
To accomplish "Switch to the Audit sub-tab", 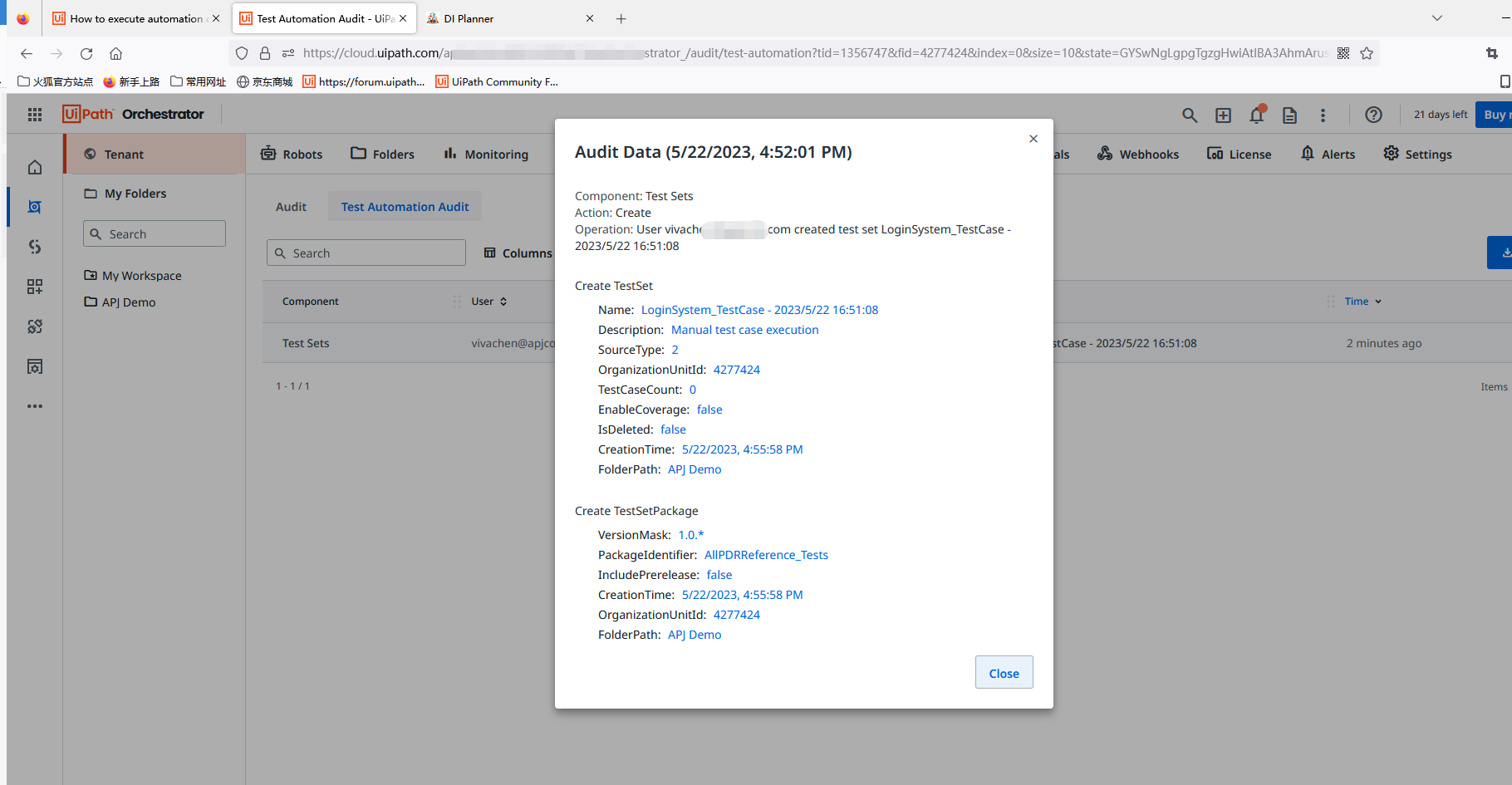I will pos(291,207).
